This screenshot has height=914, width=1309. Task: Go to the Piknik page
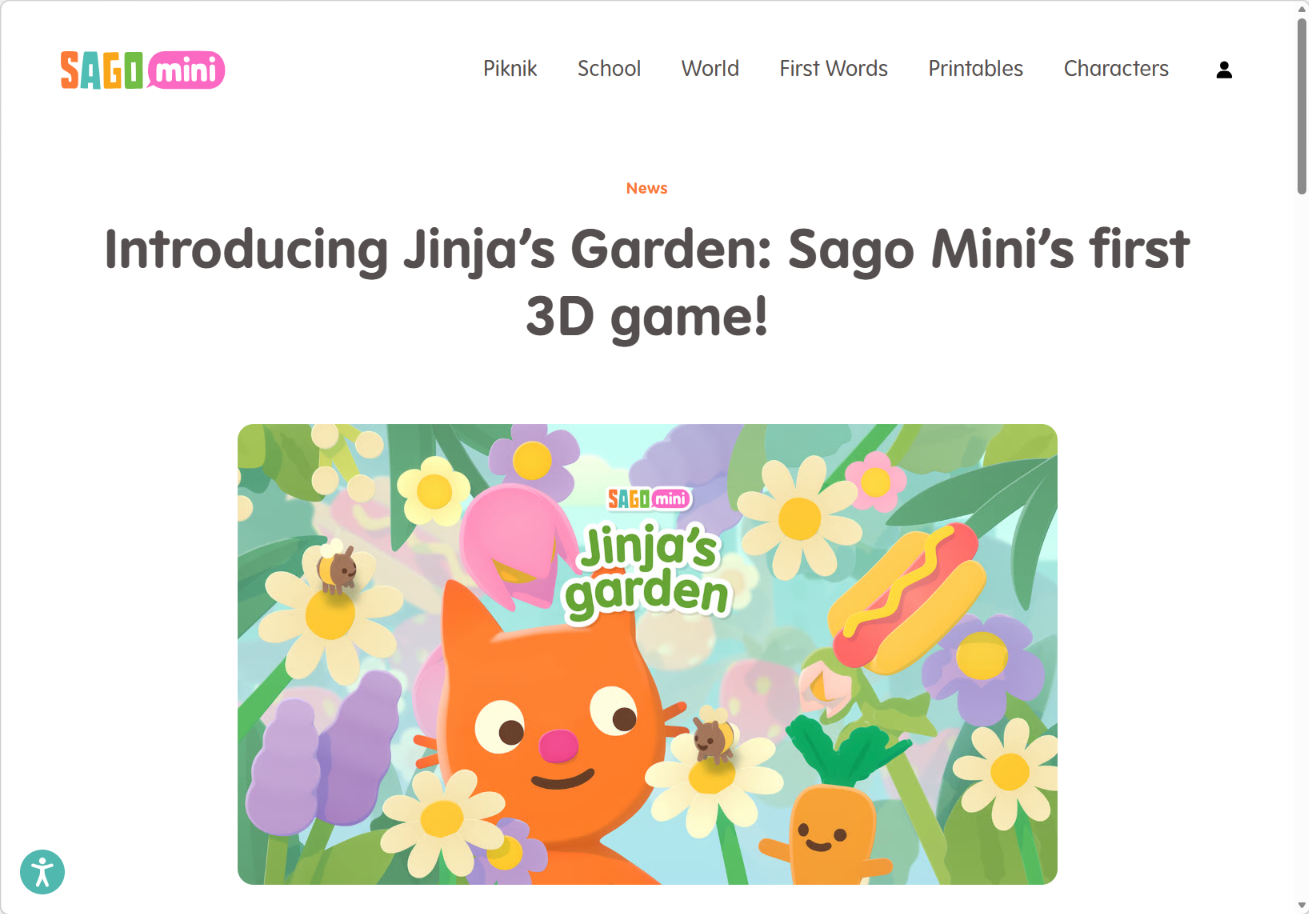tap(510, 68)
